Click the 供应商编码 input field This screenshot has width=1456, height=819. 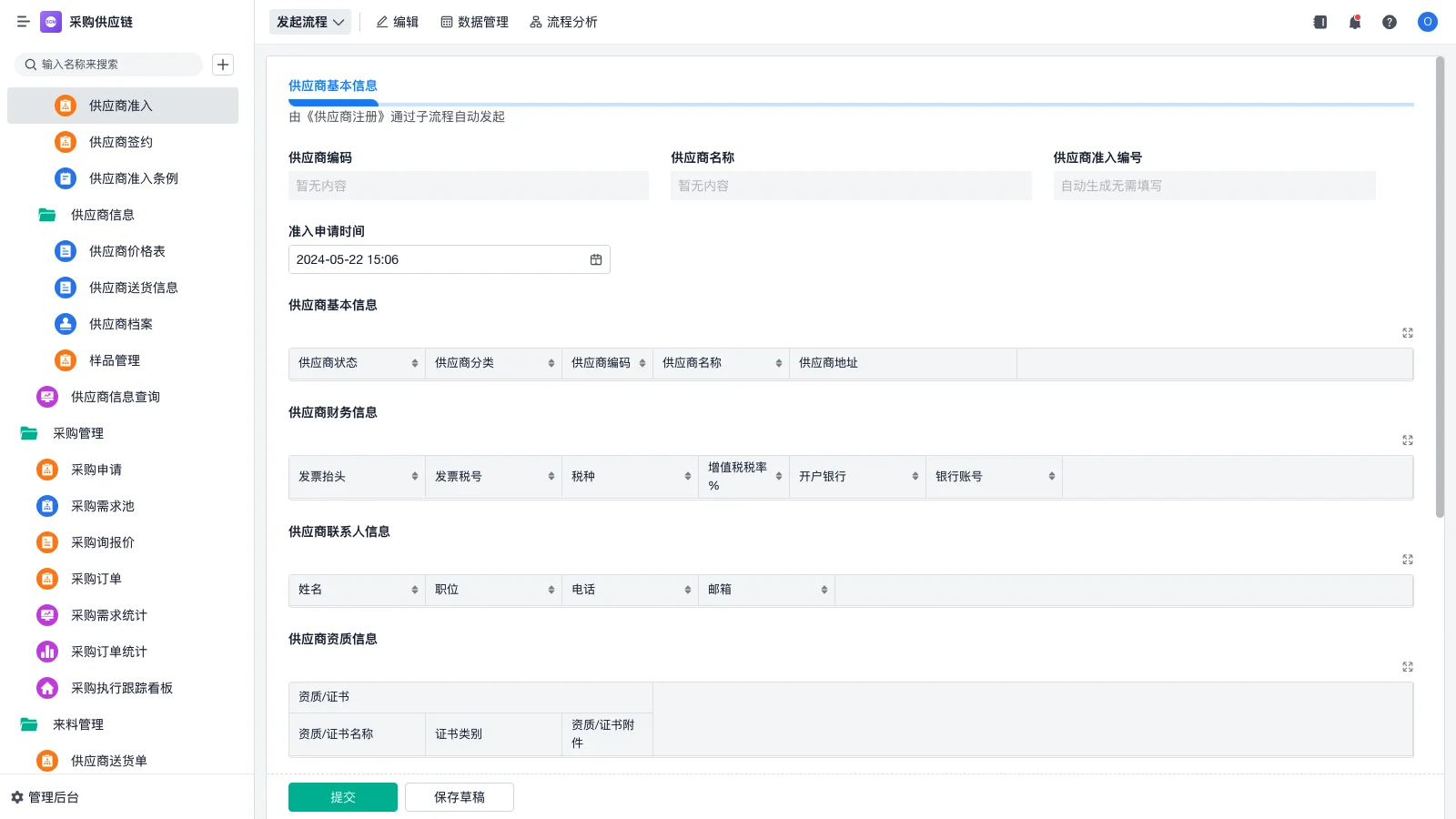(469, 186)
